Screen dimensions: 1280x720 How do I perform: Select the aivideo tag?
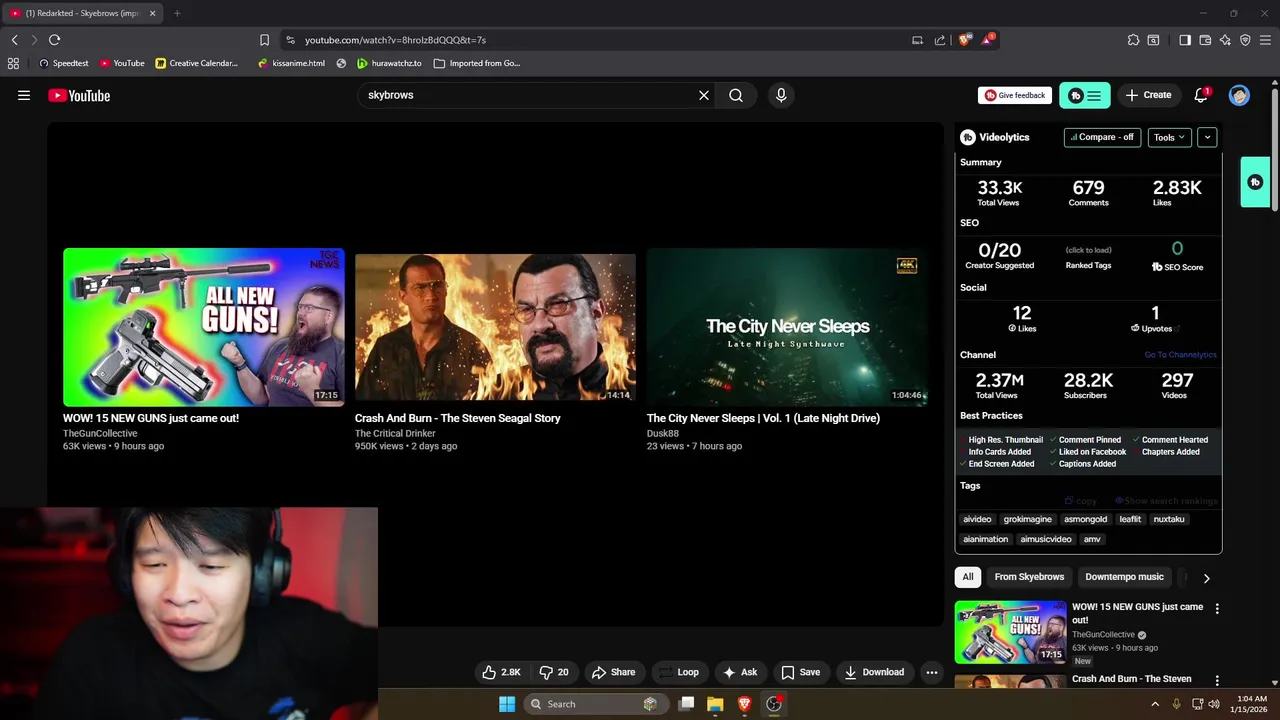[x=977, y=519]
